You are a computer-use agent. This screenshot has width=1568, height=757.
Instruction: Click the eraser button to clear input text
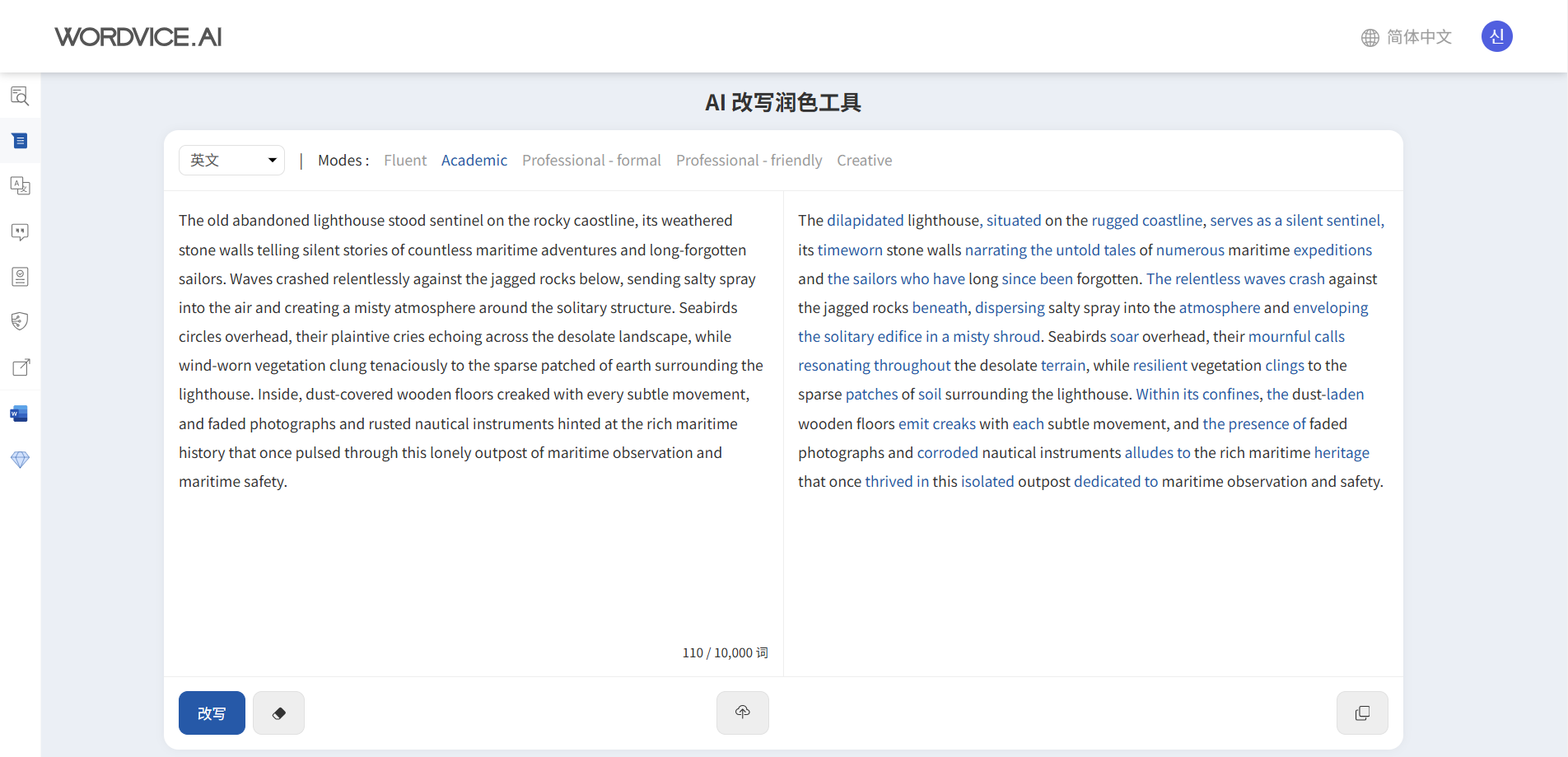[x=278, y=713]
